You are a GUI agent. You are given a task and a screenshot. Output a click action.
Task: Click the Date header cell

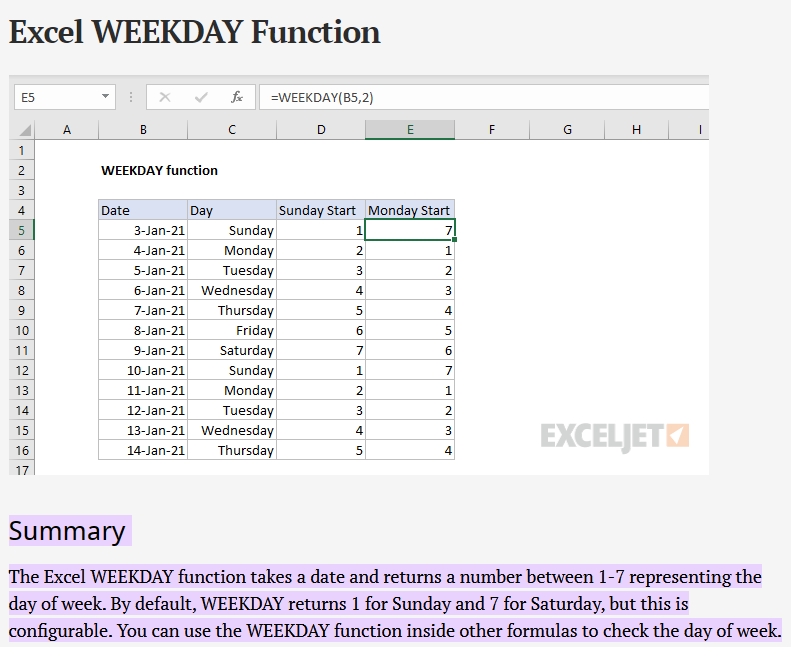143,210
